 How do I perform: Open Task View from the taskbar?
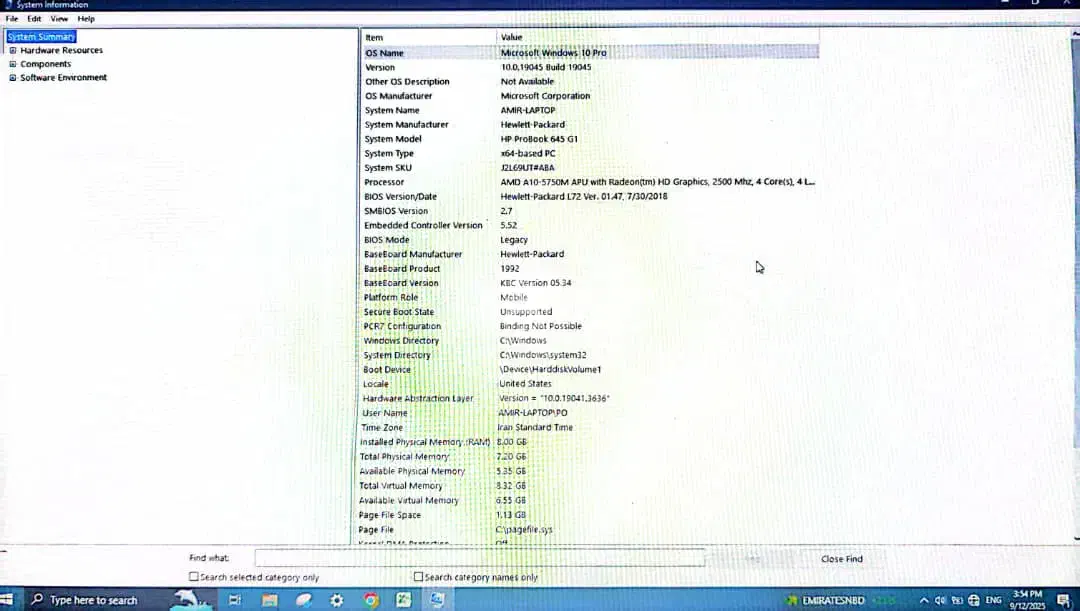[235, 600]
